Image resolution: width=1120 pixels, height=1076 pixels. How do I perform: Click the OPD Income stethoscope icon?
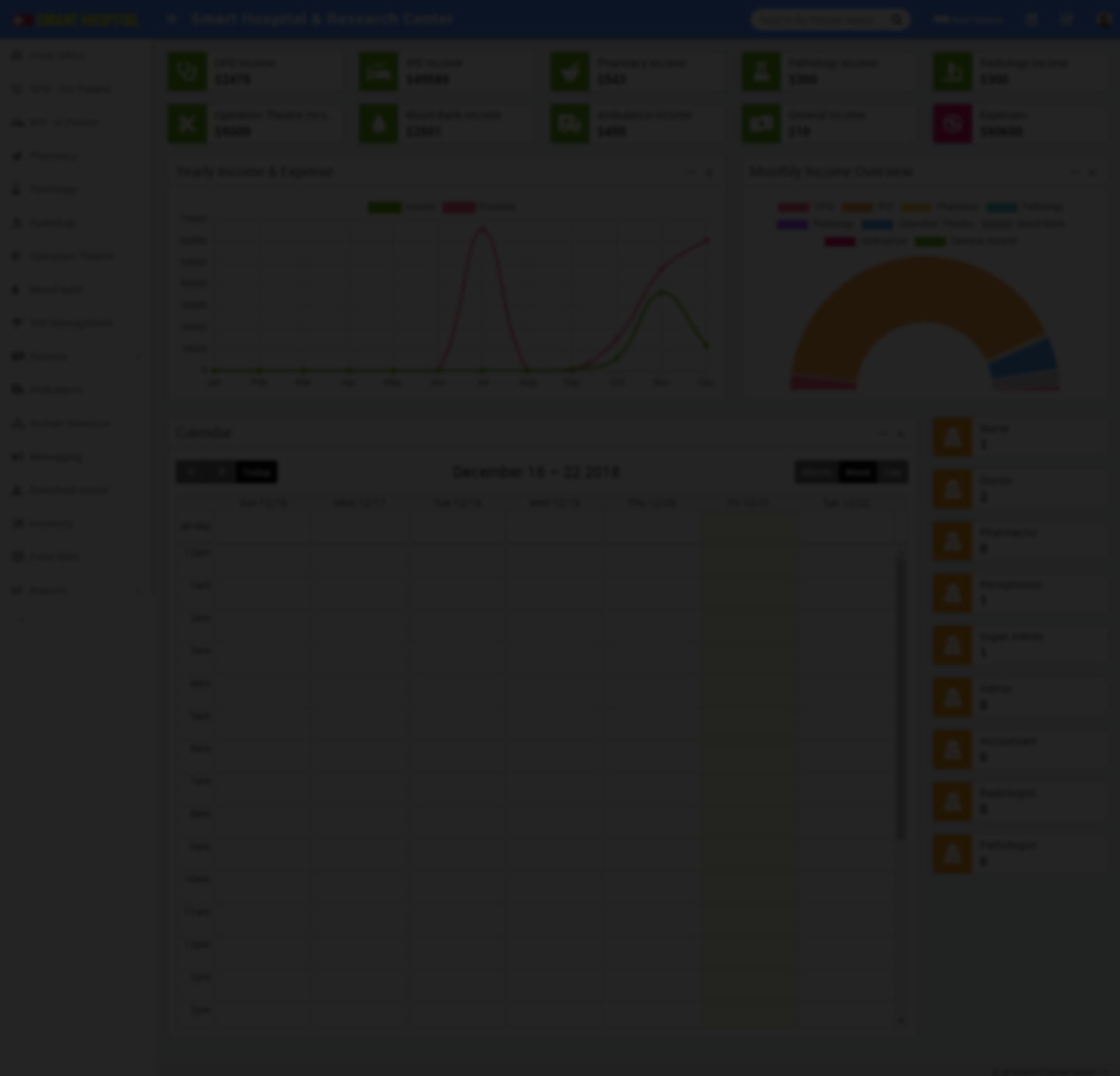tap(187, 72)
